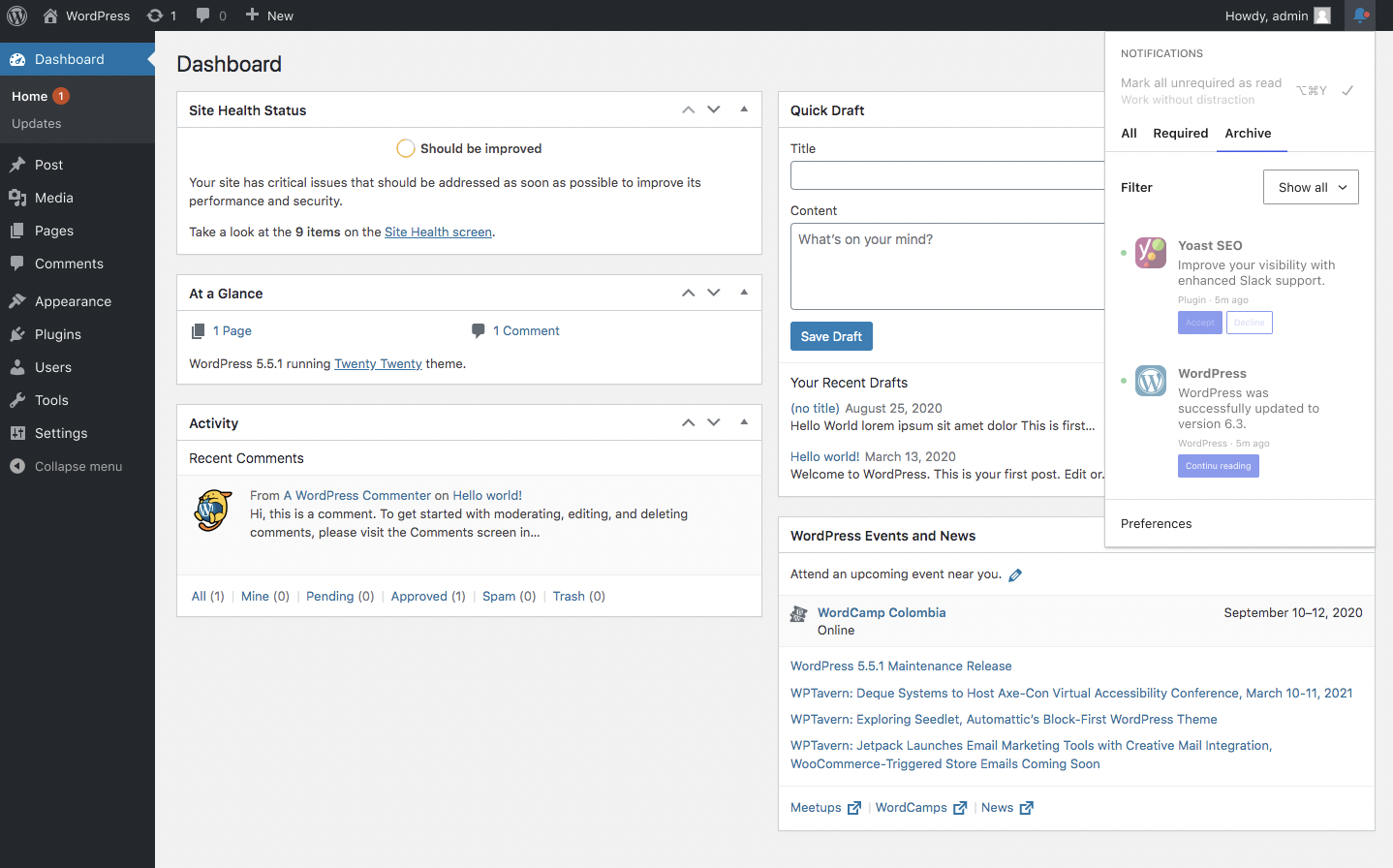Click the WordPress notification logo
This screenshot has width=1393, height=868.
[x=1151, y=381]
